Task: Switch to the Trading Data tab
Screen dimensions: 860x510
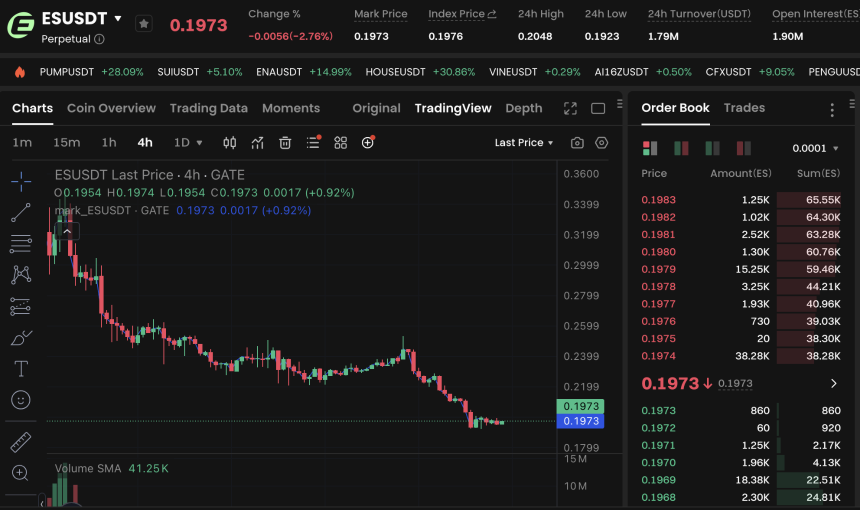Action: [x=208, y=108]
